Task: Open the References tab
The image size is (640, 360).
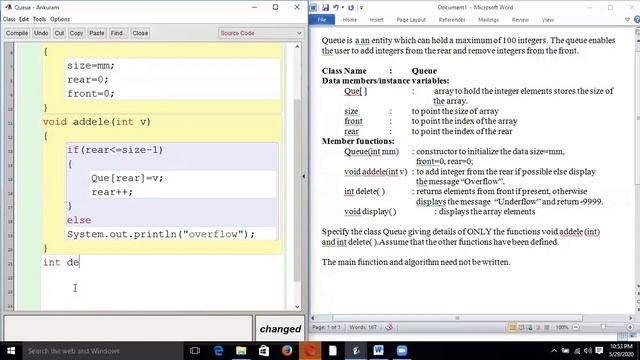Action: [452, 20]
